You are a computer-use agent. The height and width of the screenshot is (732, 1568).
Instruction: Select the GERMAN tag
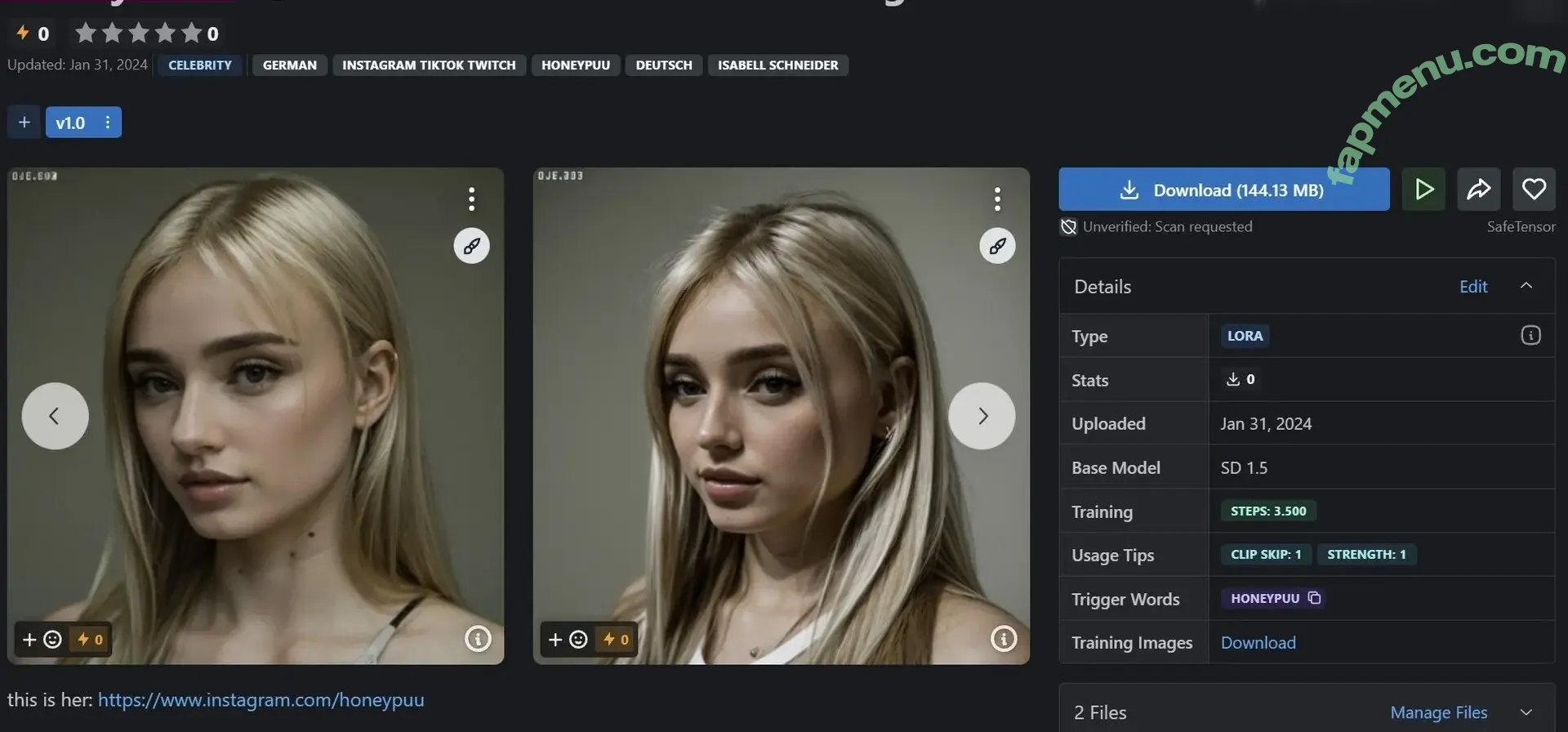pos(289,65)
